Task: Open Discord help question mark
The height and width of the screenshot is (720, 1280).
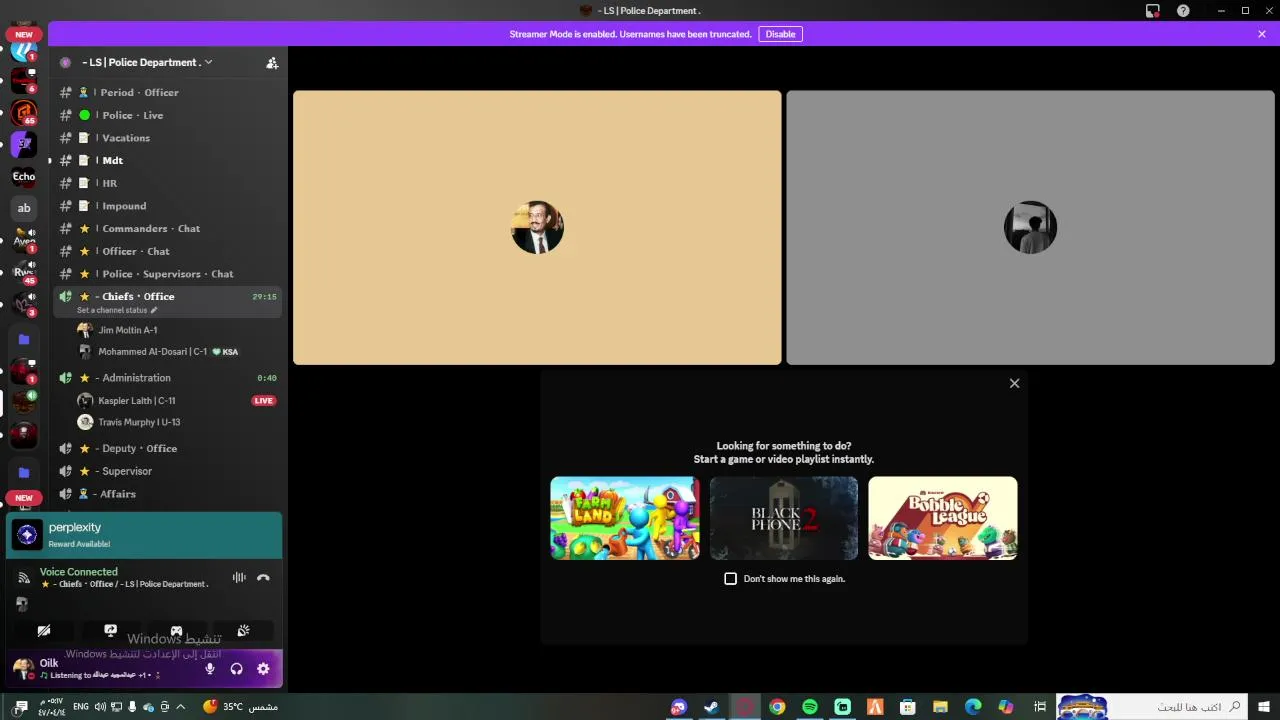Action: point(1183,11)
